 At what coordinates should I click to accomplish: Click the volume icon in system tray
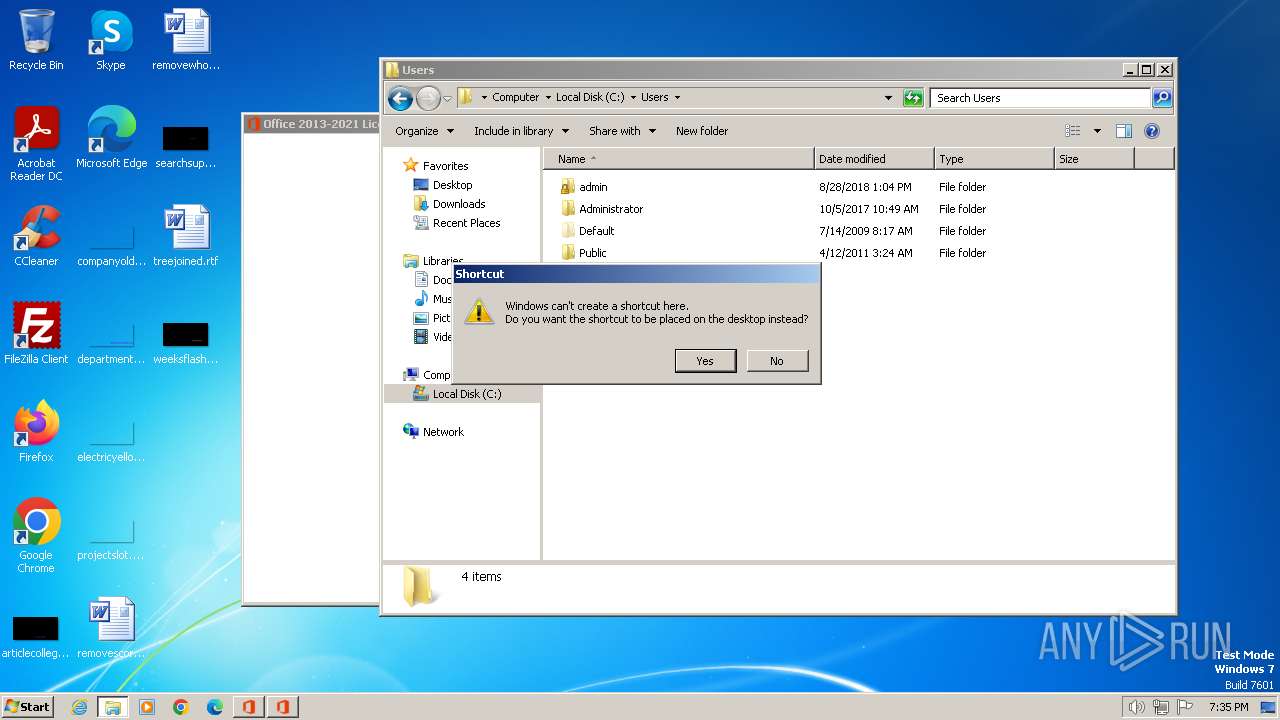1137,707
